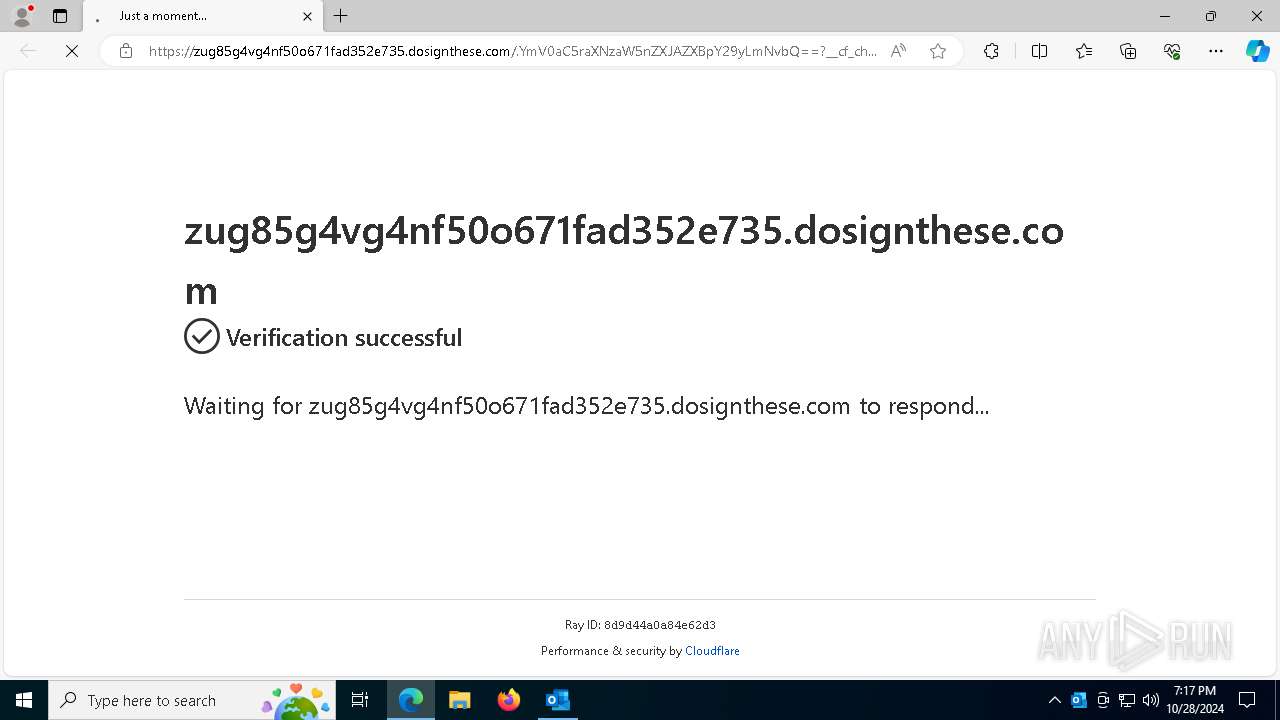The height and width of the screenshot is (720, 1280).
Task: Click 'Performance & security by' text
Action: 611,651
